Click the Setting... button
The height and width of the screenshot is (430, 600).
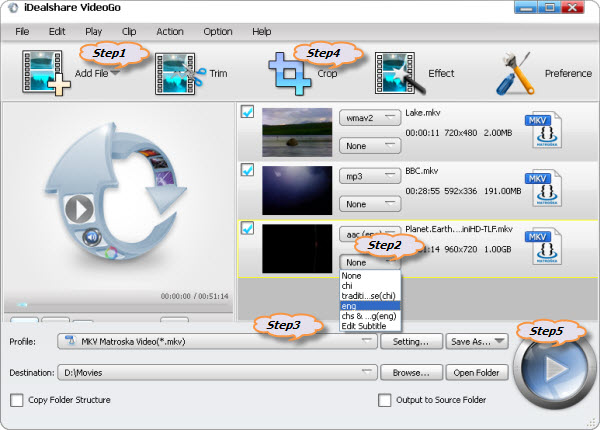pos(411,342)
